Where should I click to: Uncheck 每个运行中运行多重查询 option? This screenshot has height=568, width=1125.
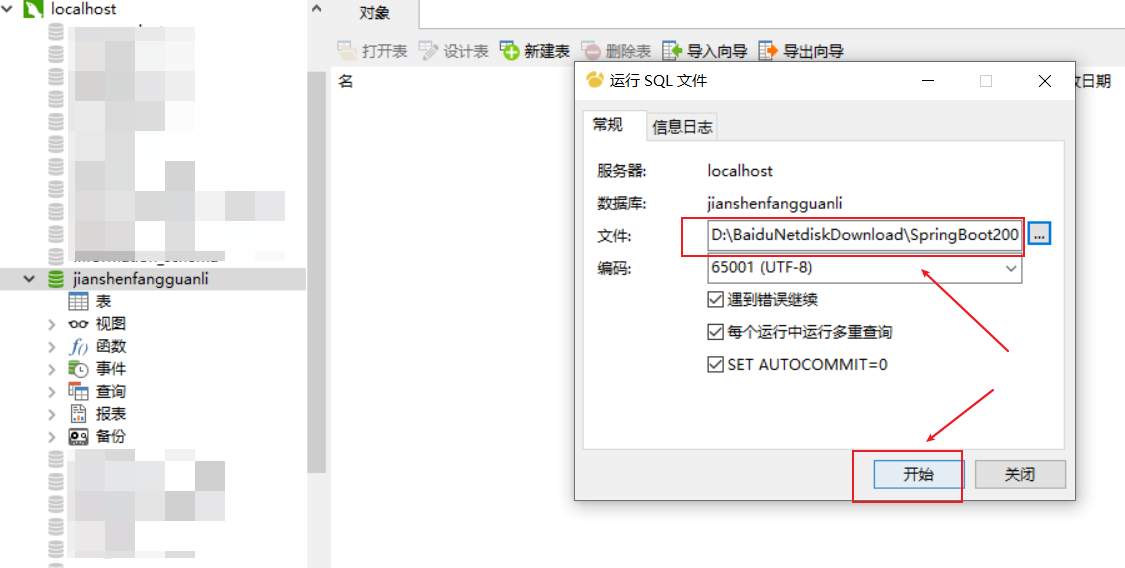coord(715,332)
